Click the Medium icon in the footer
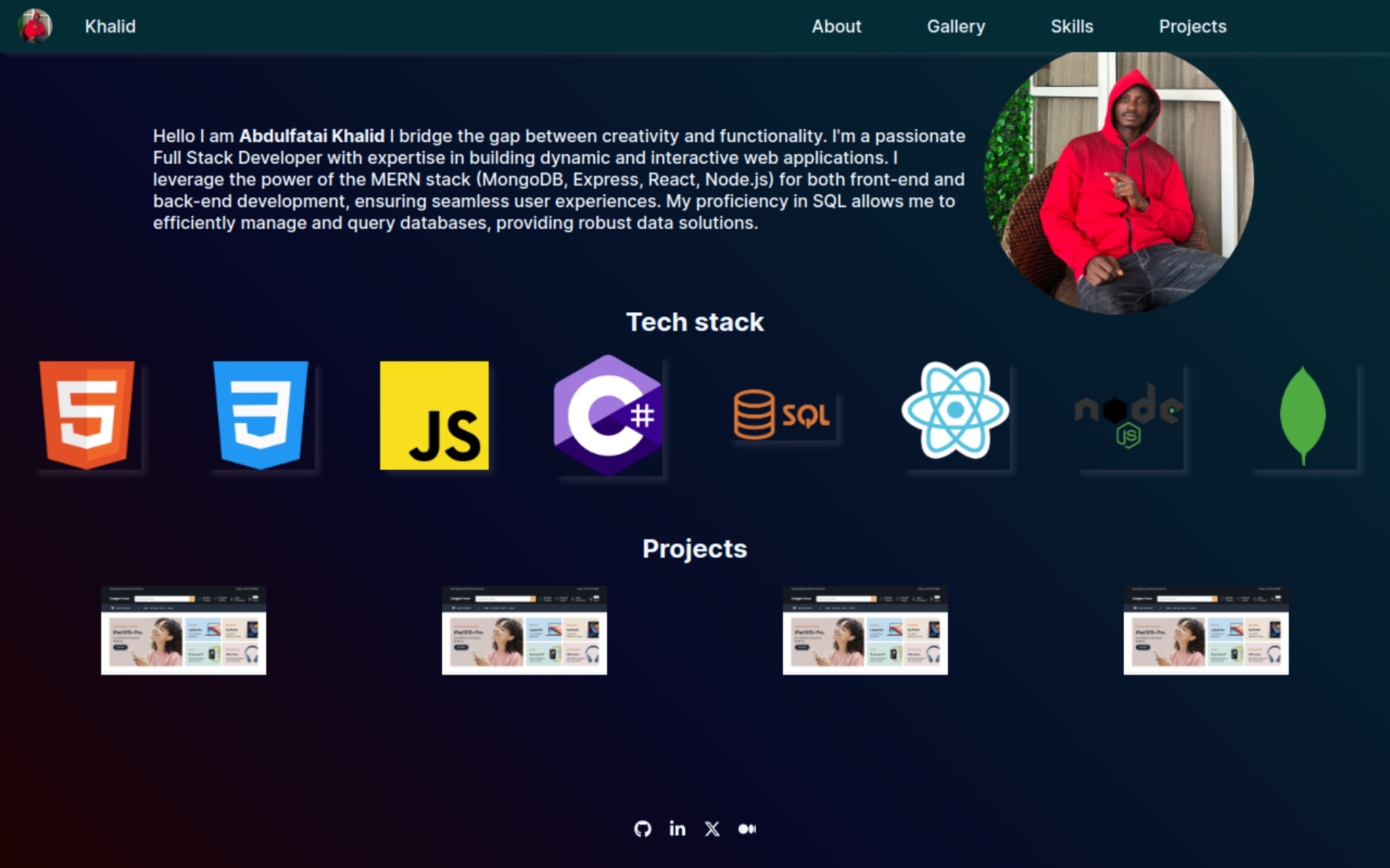This screenshot has height=868, width=1390. click(x=747, y=828)
